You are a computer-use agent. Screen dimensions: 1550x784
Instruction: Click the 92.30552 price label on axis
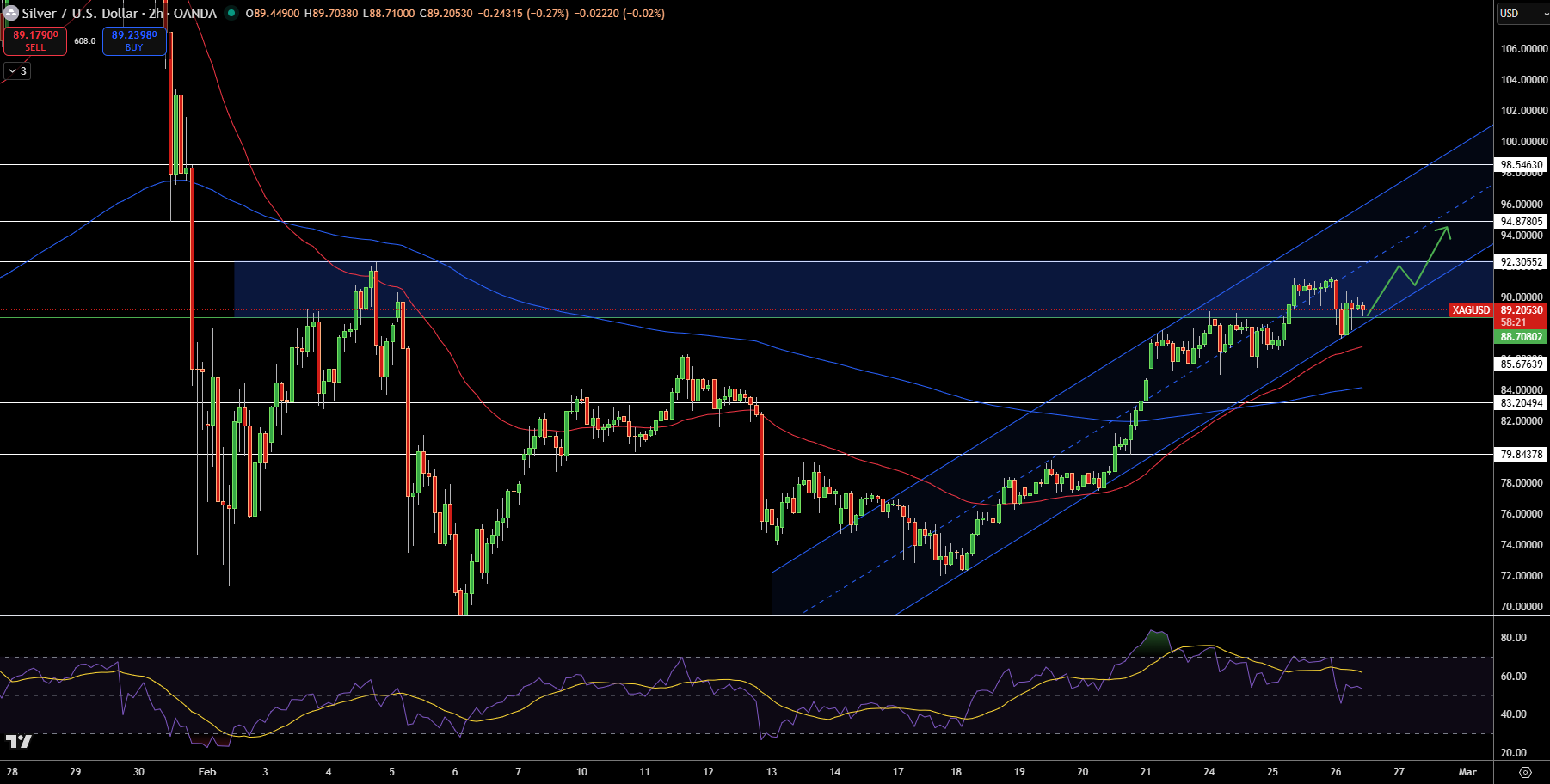coord(1522,262)
